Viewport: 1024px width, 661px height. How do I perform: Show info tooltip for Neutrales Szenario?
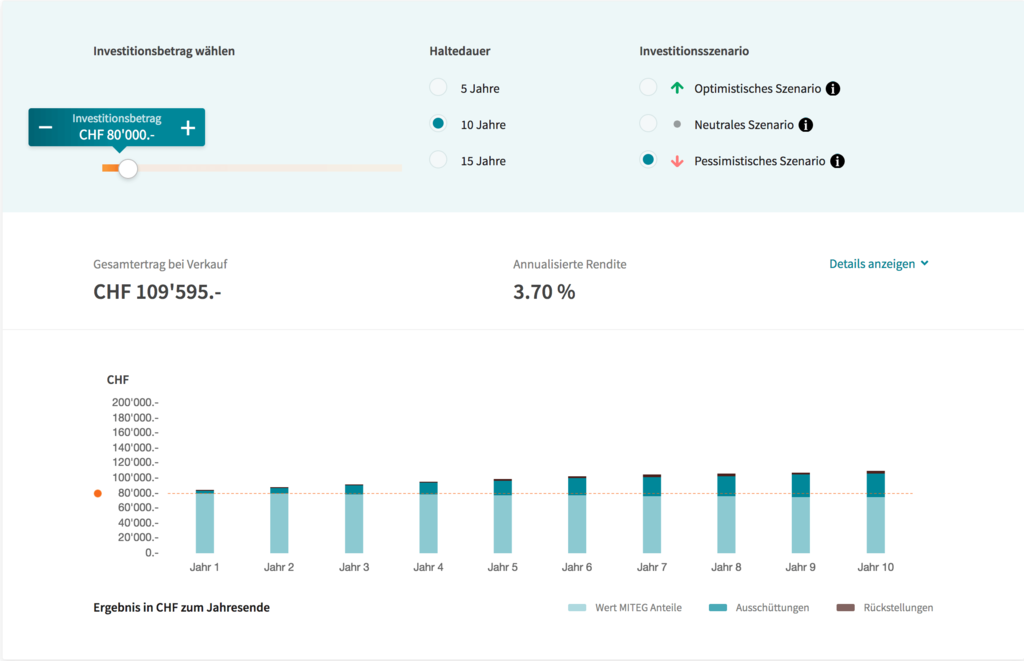pos(806,125)
